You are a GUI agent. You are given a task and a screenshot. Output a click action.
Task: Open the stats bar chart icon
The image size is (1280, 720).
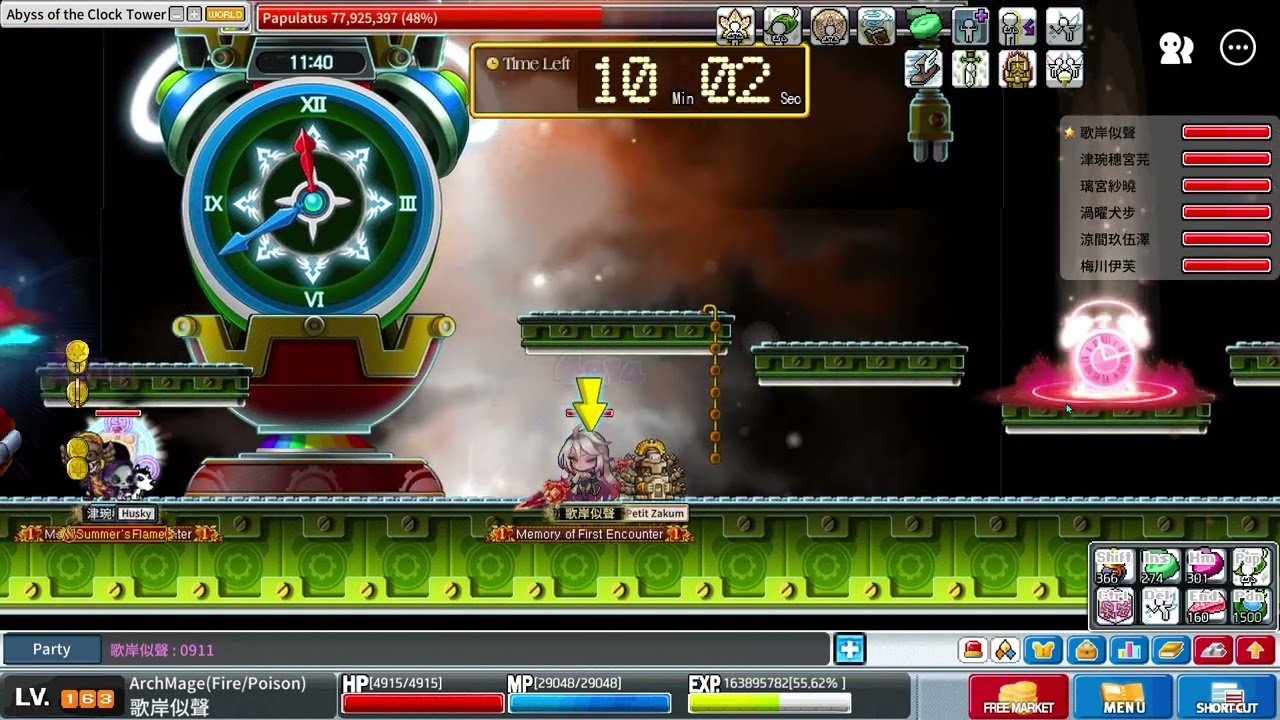1128,650
